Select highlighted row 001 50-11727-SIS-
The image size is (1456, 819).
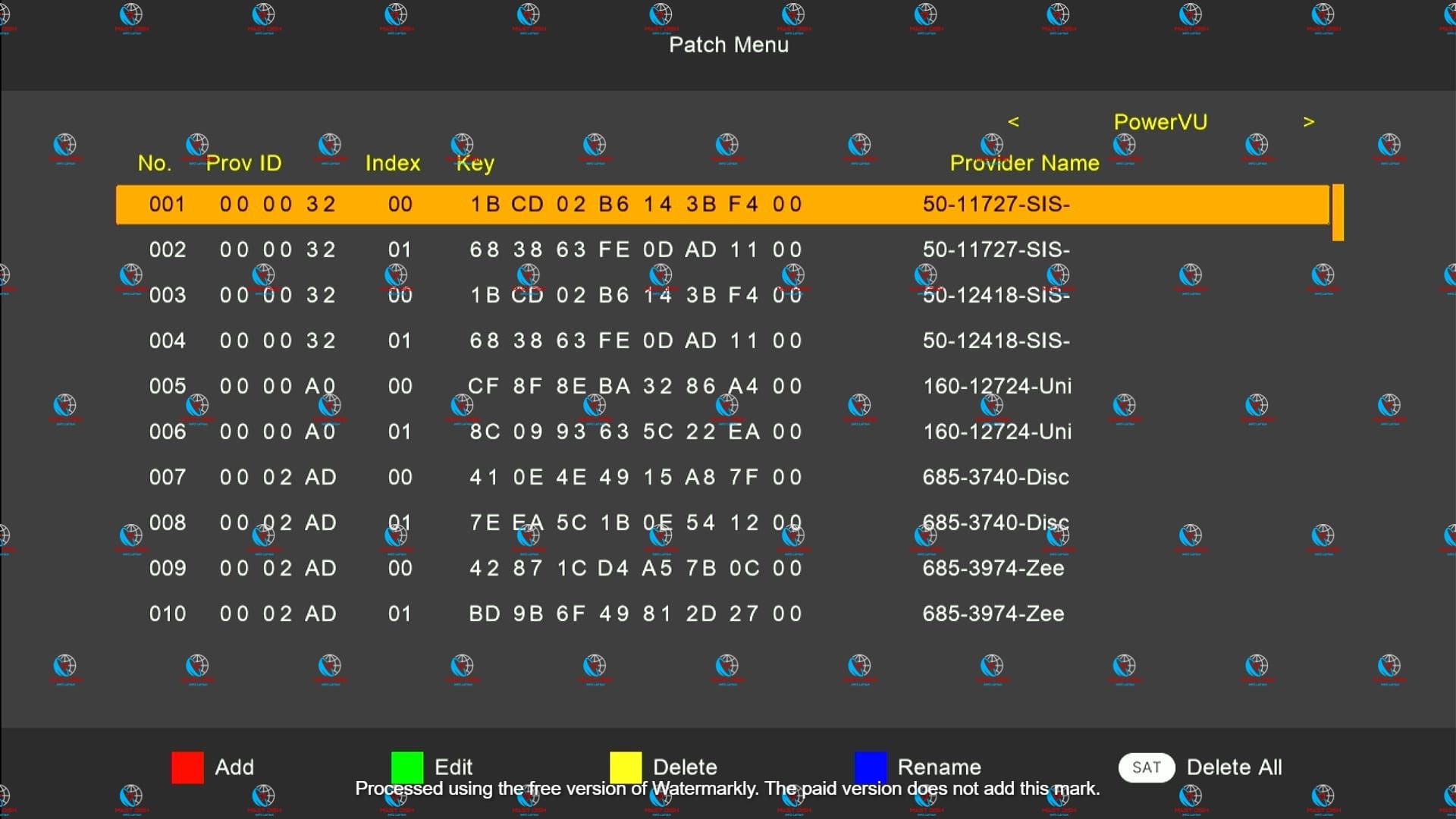click(x=720, y=205)
